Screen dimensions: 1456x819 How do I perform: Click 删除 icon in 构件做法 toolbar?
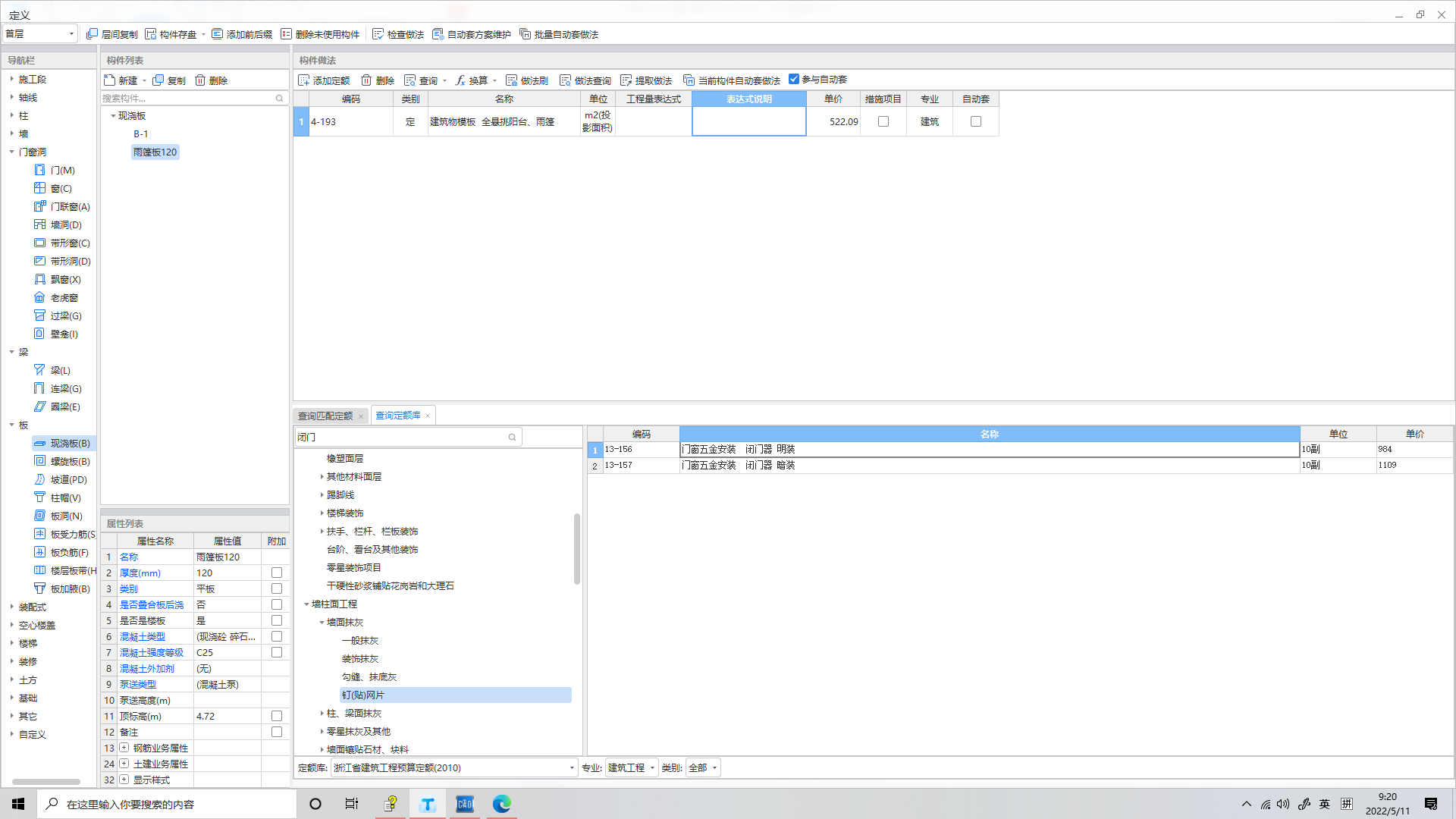[x=366, y=80]
